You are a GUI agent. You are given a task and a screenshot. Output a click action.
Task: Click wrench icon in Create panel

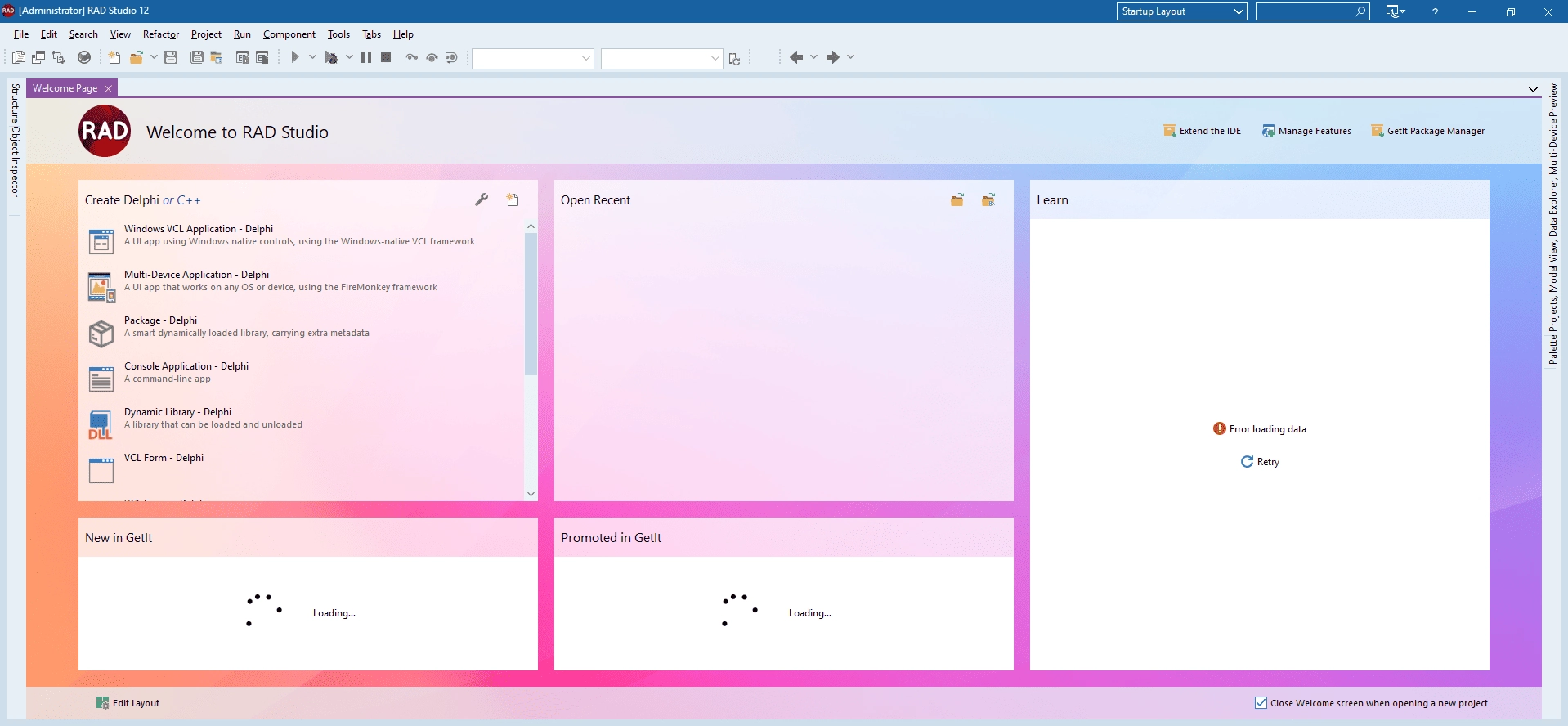pos(482,199)
